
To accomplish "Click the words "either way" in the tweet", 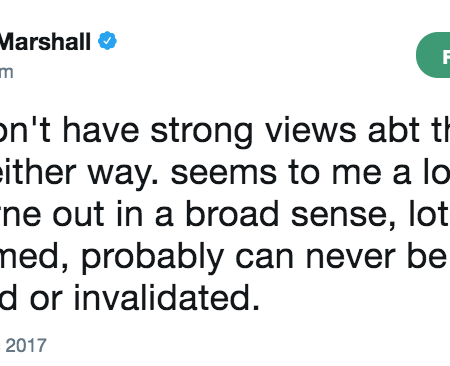I will click(76, 174).
